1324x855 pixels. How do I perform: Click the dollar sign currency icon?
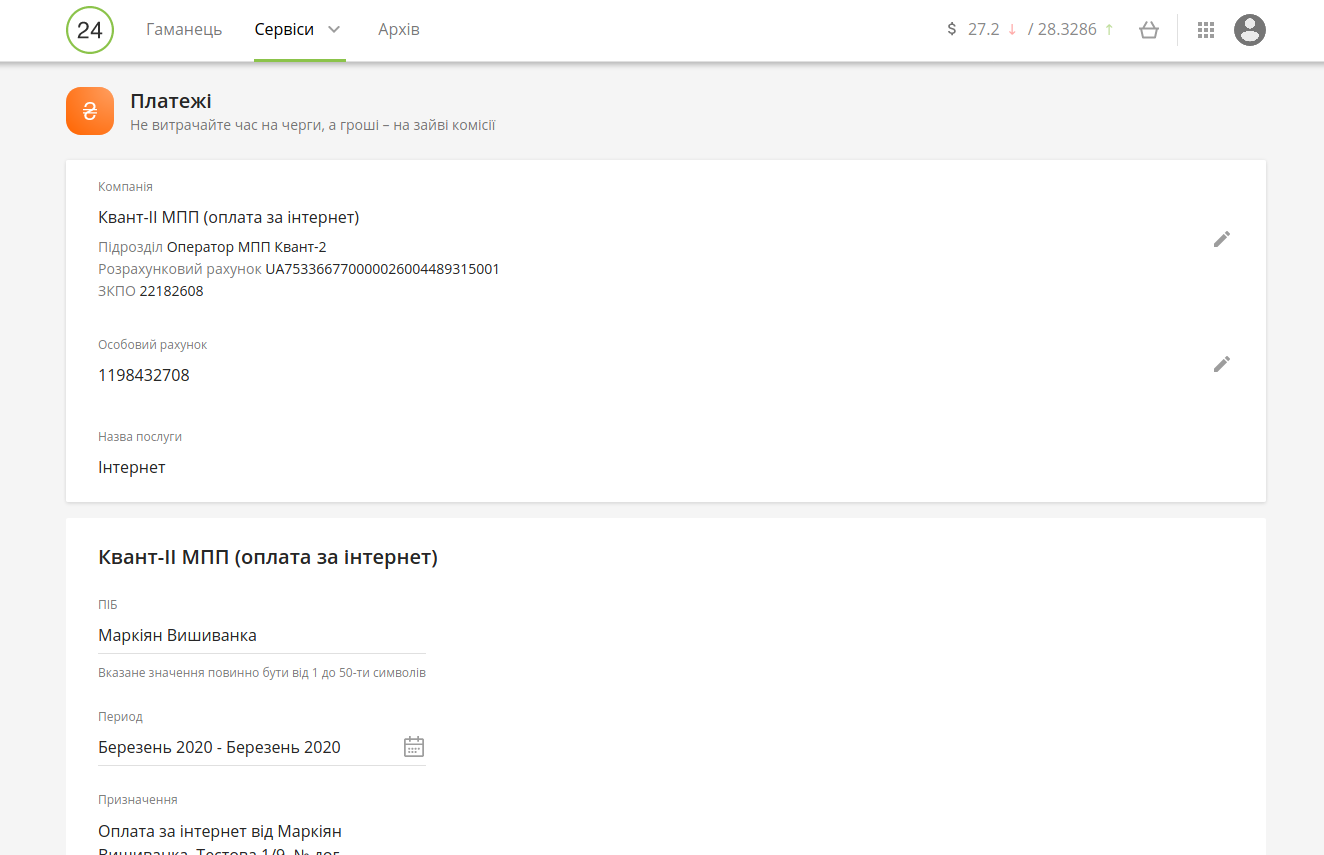[951, 30]
